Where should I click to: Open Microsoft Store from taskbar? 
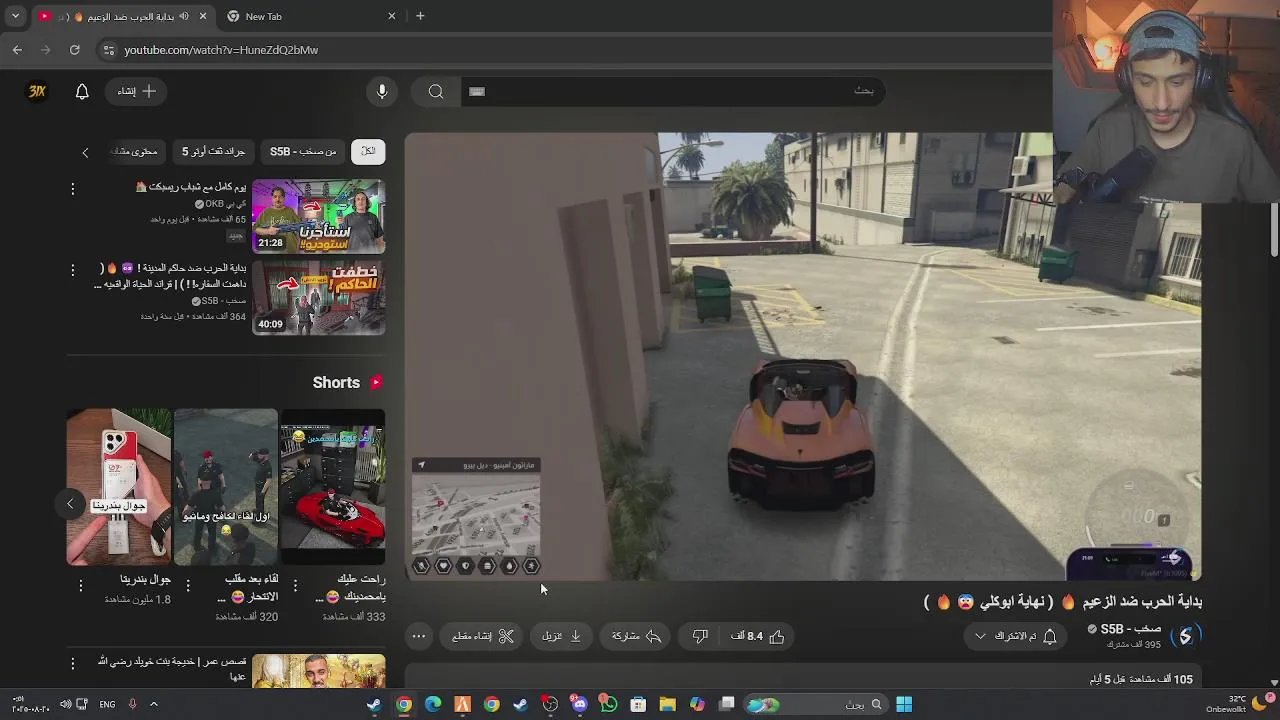638,704
